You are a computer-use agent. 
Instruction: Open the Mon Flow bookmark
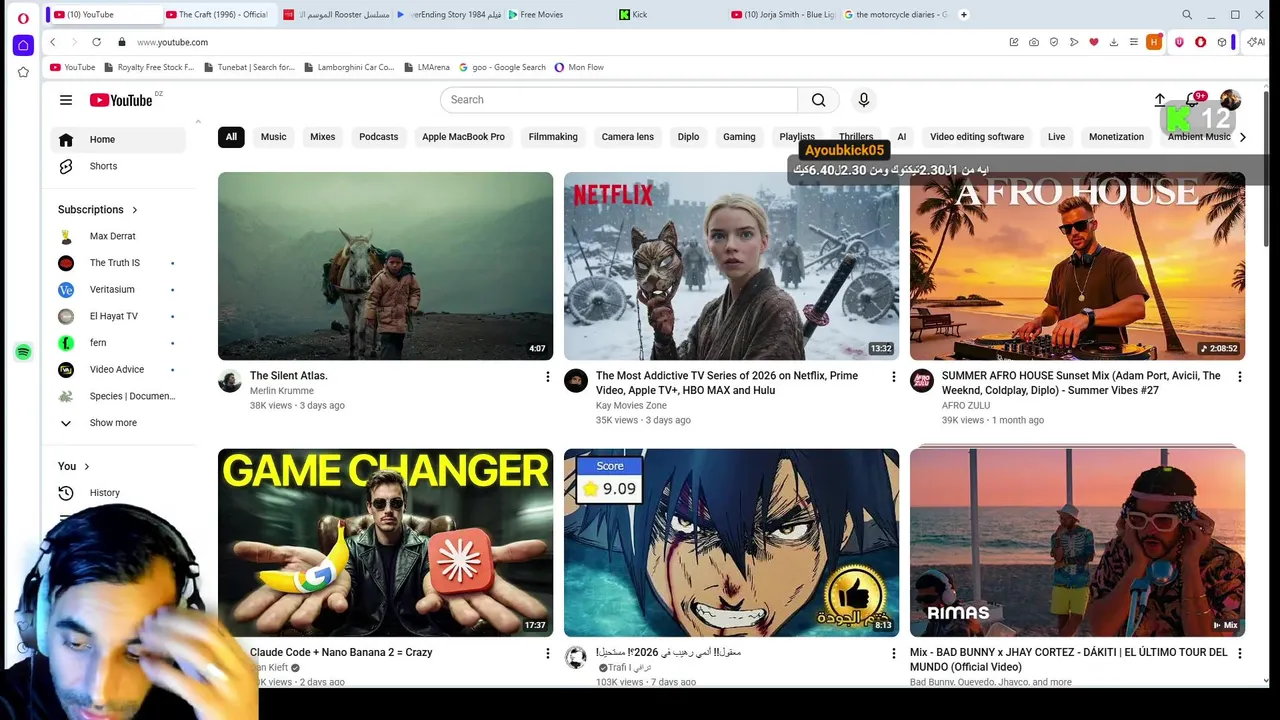coord(579,67)
